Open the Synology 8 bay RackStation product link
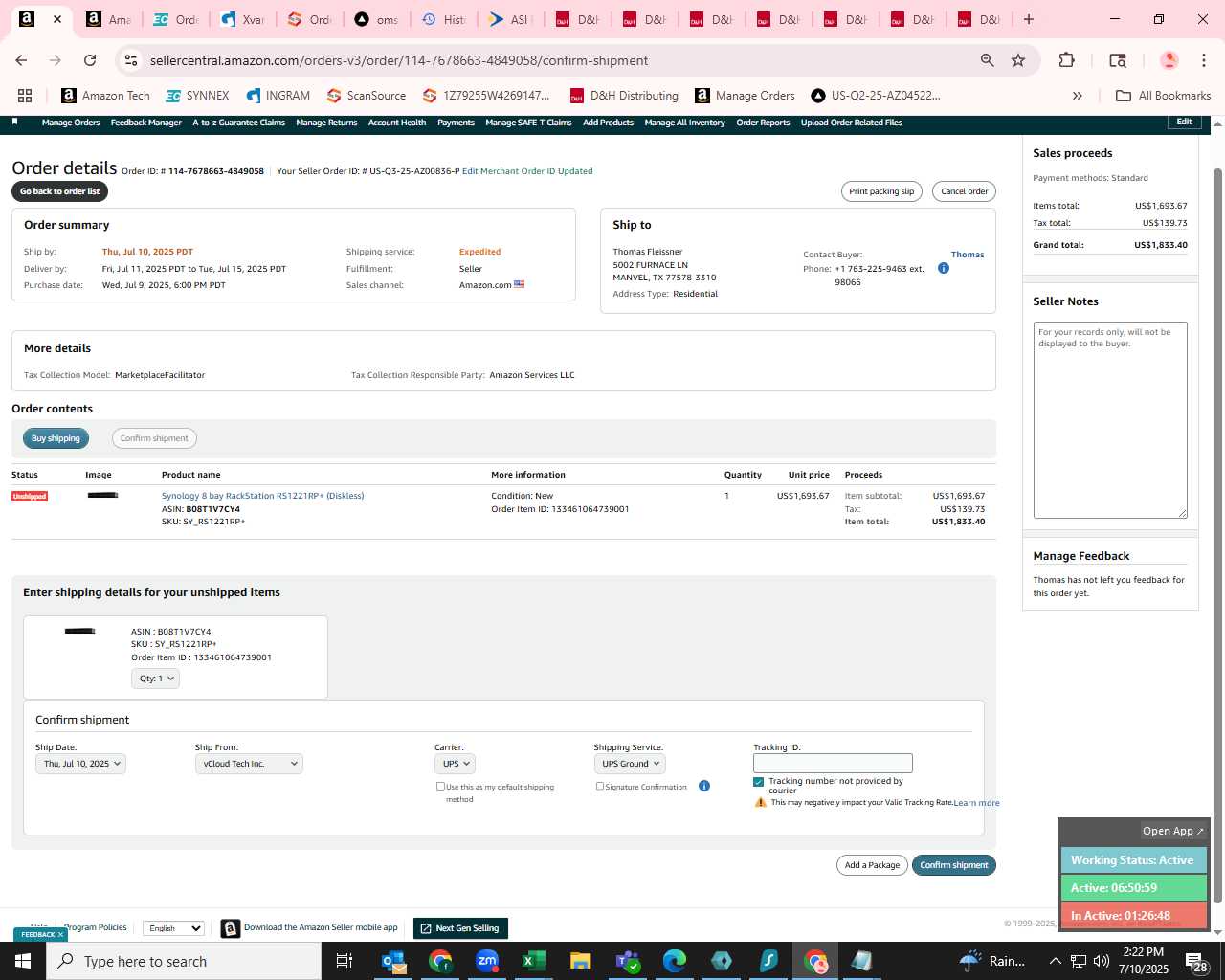This screenshot has height=980, width=1225. (262, 496)
